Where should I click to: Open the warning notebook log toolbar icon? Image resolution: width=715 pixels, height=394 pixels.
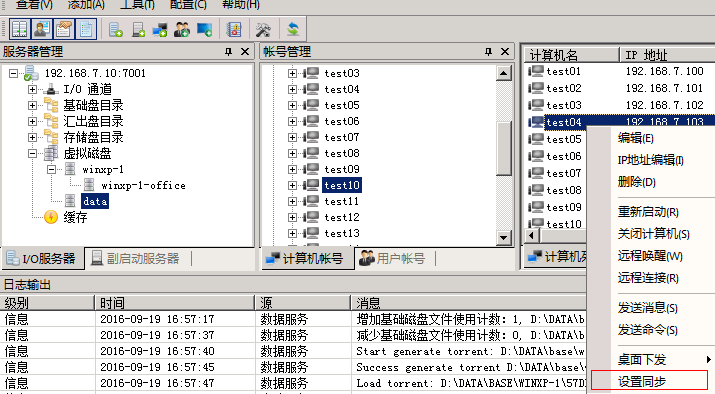tap(234, 30)
